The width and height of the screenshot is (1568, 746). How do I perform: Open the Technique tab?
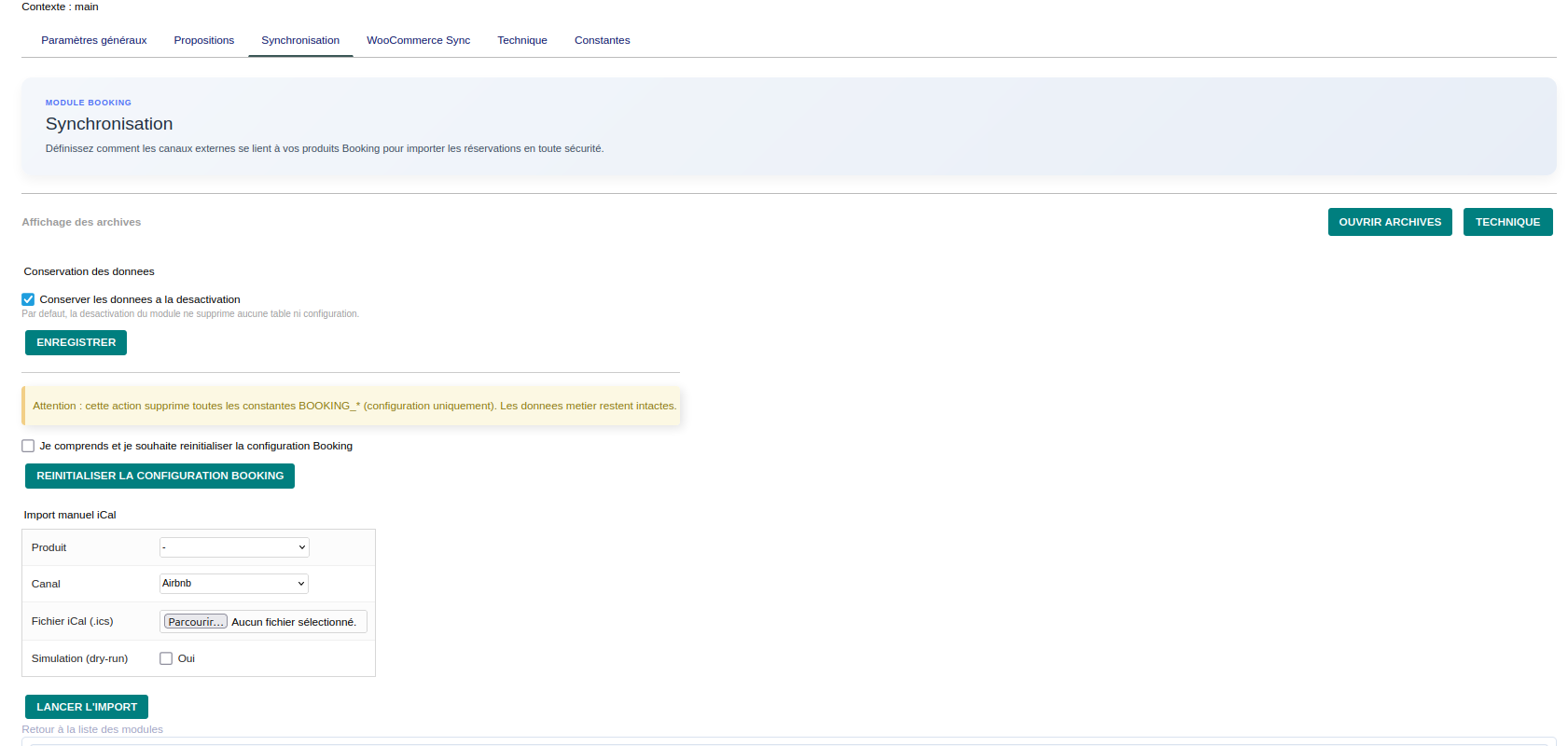tap(521, 40)
